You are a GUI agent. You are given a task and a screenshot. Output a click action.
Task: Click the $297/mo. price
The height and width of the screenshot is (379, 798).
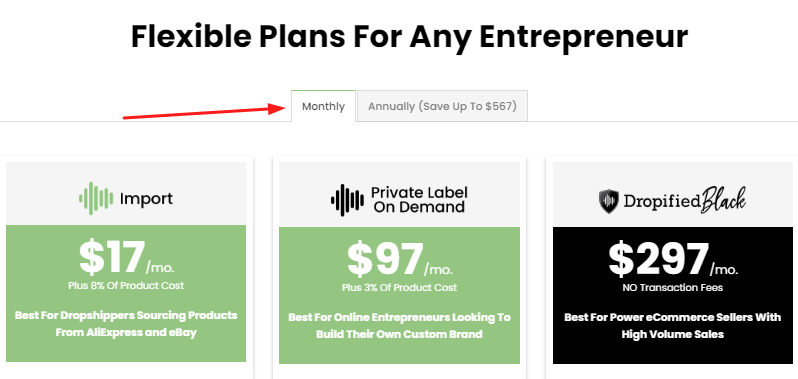click(673, 259)
